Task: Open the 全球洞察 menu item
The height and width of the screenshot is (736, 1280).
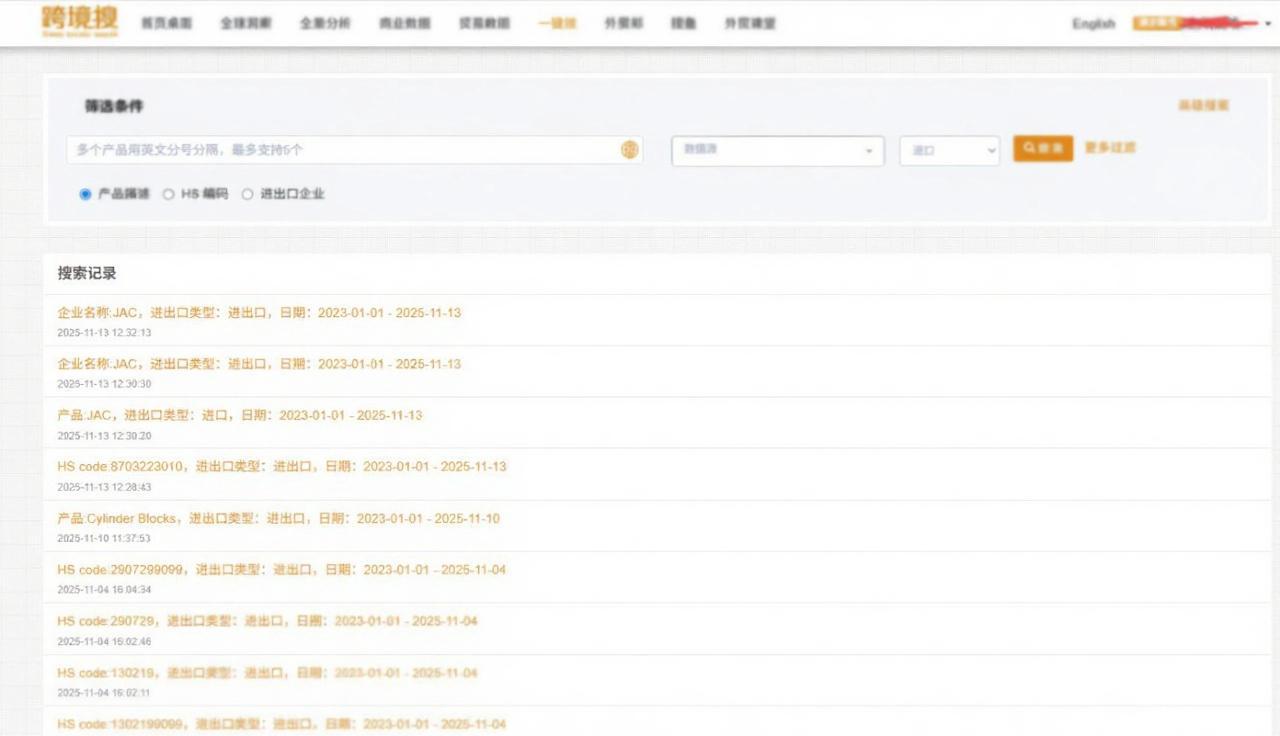Action: point(245,23)
